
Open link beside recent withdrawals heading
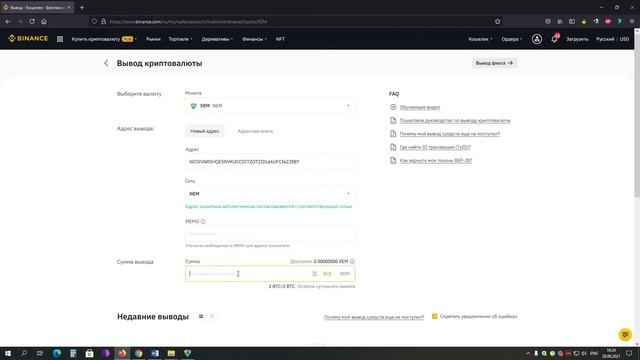(x=374, y=317)
